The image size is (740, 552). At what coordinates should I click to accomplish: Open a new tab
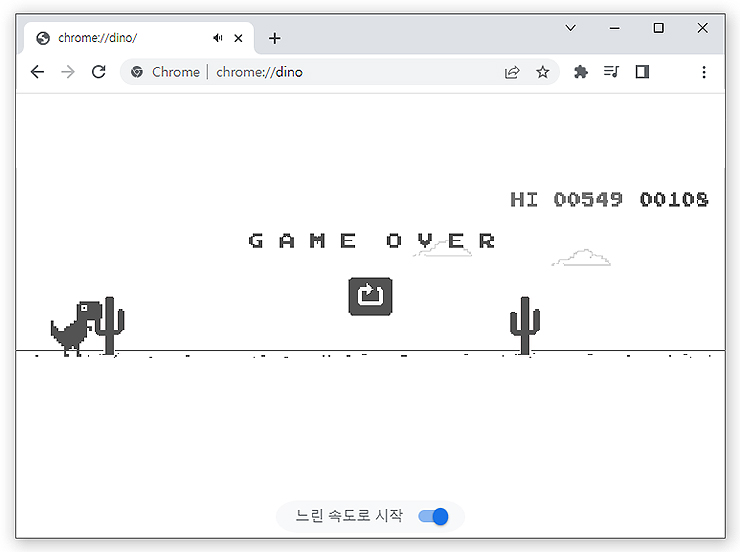275,38
